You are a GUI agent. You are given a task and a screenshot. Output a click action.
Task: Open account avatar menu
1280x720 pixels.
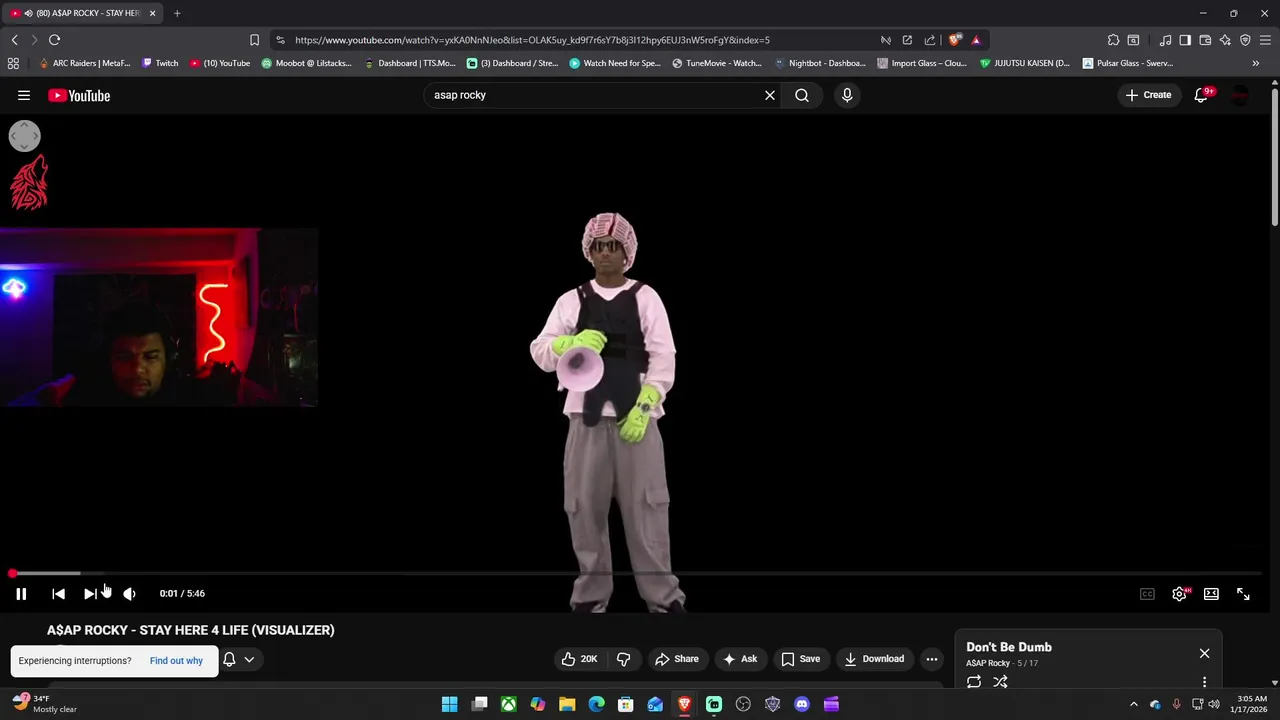coord(1240,95)
